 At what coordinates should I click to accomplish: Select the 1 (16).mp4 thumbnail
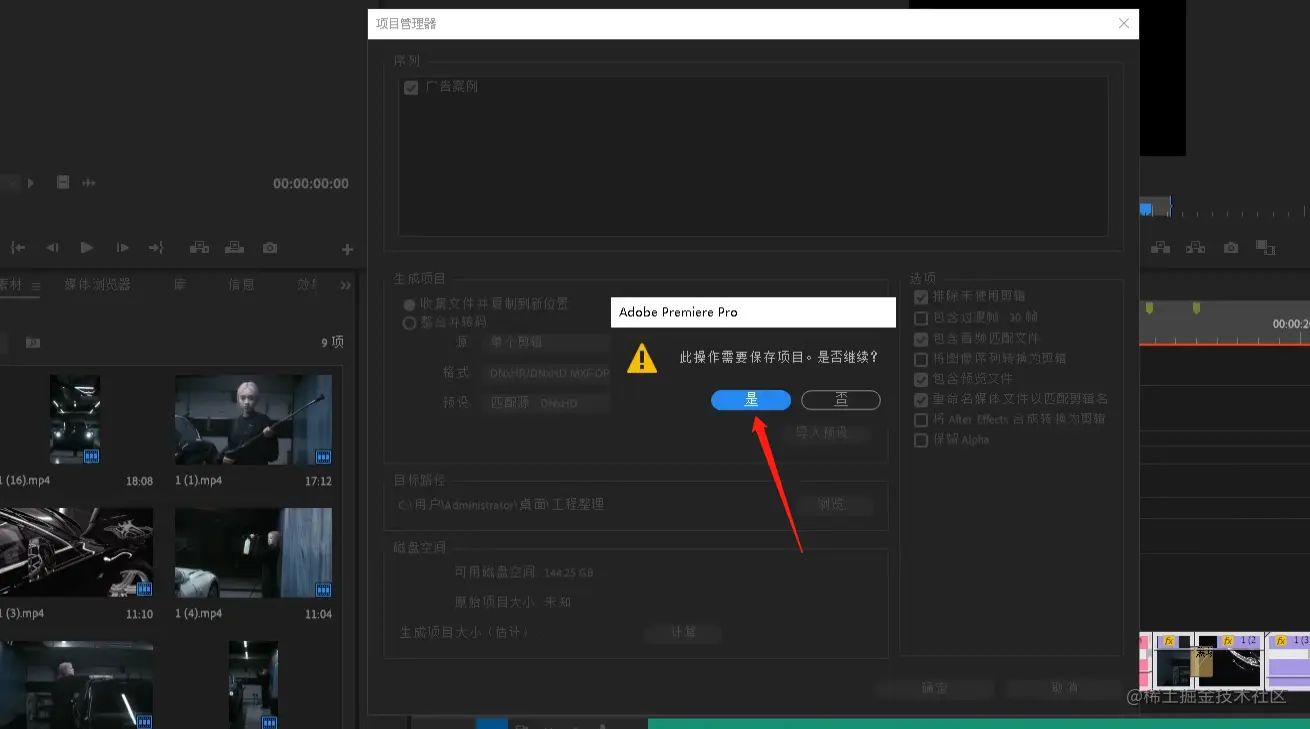75,420
